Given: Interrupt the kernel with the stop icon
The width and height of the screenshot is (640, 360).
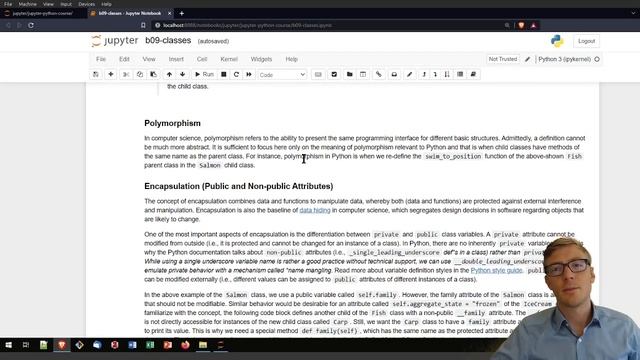Looking at the screenshot, I should coord(224,74).
